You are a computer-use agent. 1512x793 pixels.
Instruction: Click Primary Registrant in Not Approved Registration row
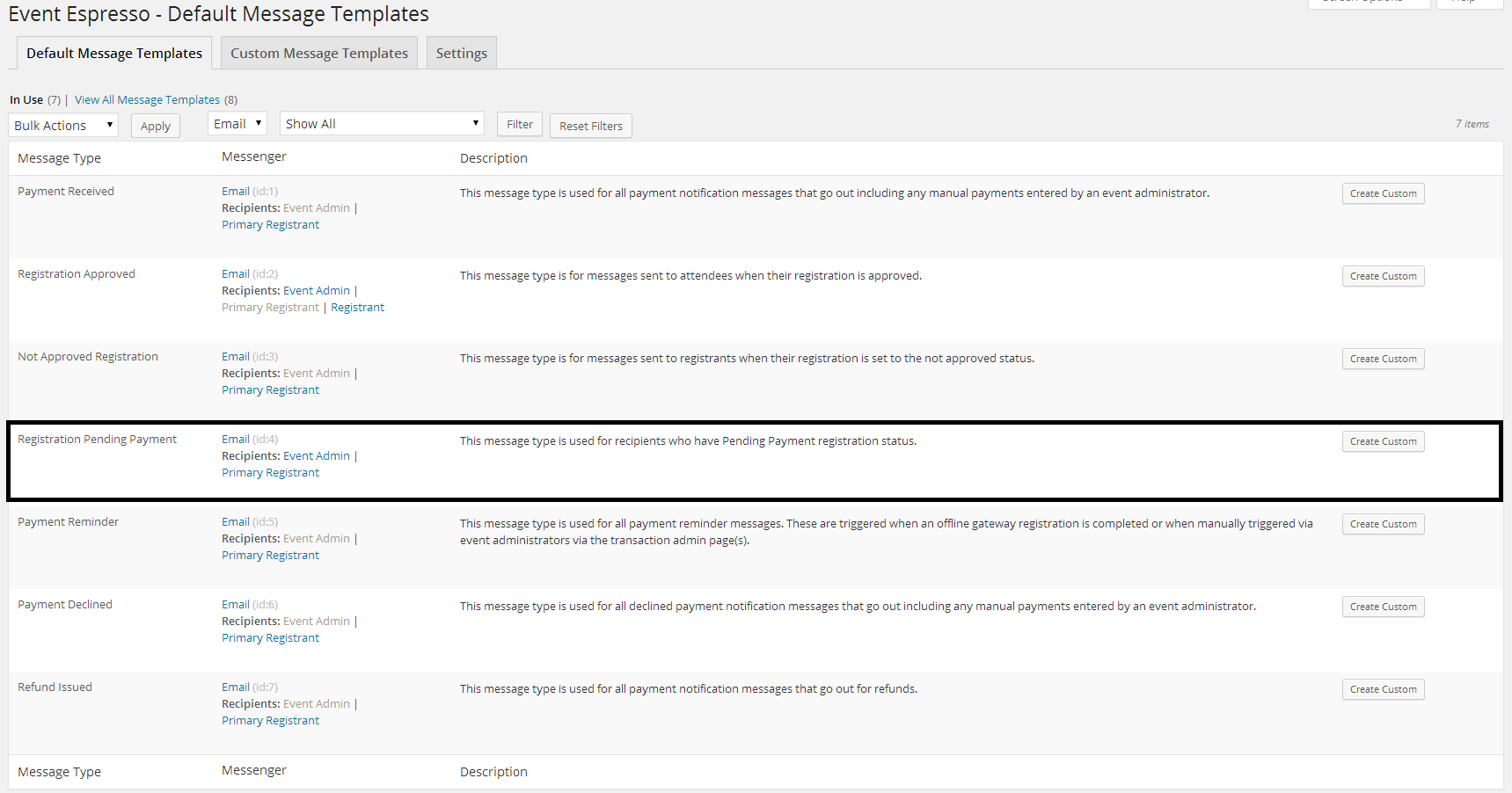(x=270, y=389)
